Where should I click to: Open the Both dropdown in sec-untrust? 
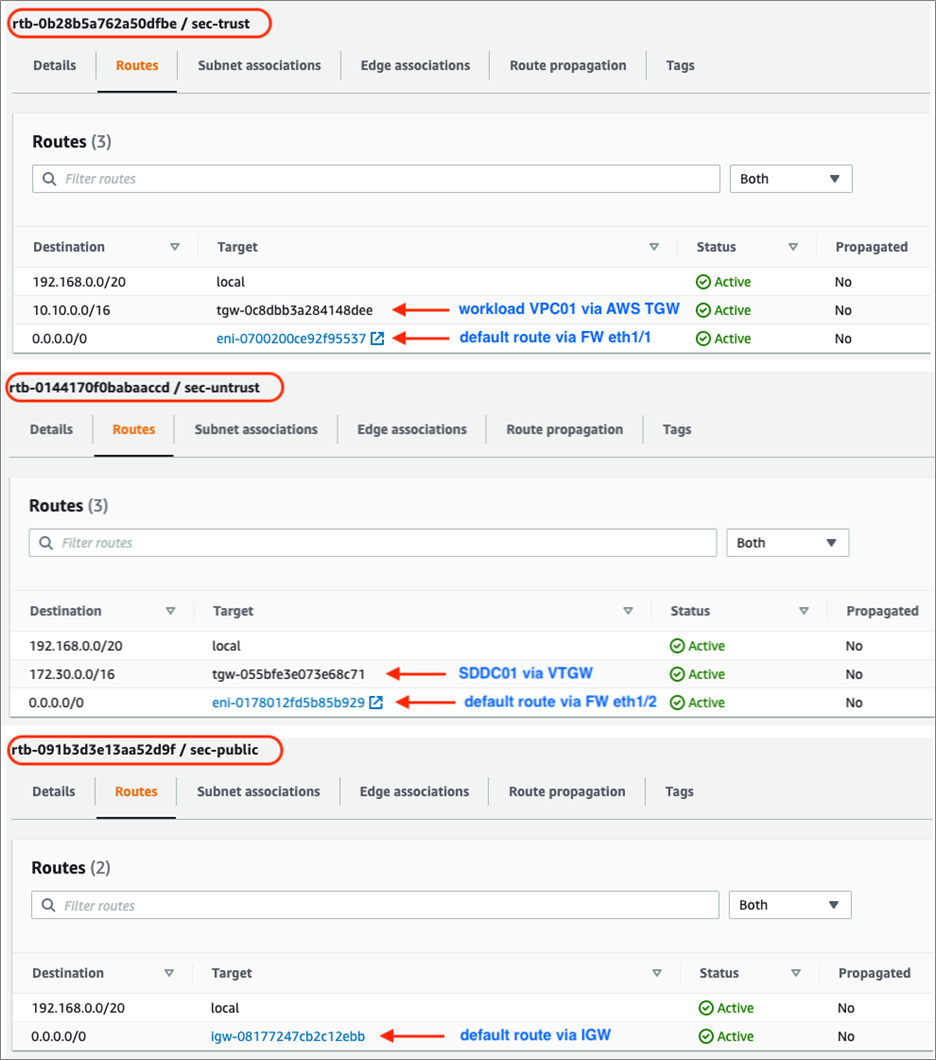tap(787, 543)
